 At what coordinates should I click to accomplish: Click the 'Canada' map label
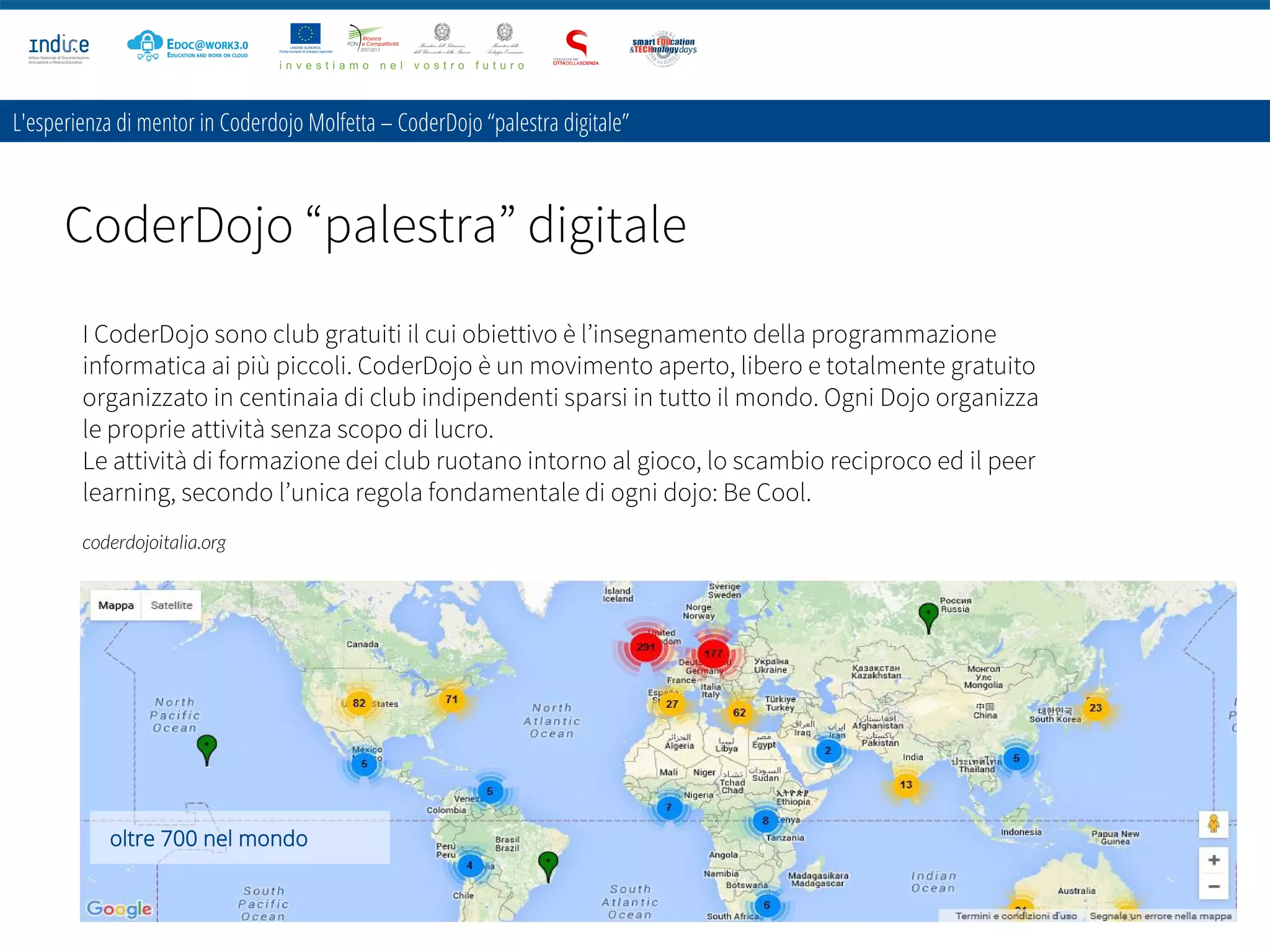click(x=362, y=645)
